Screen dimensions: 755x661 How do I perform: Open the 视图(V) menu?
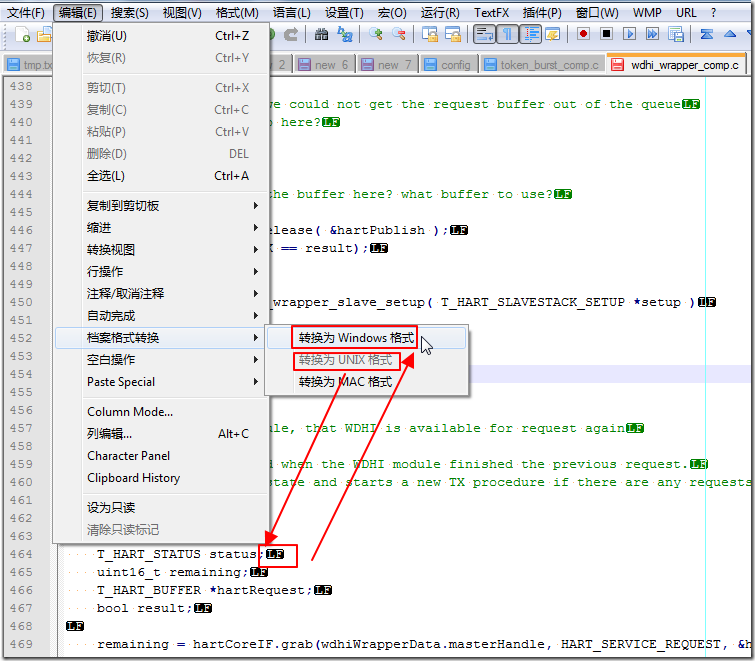tap(182, 13)
